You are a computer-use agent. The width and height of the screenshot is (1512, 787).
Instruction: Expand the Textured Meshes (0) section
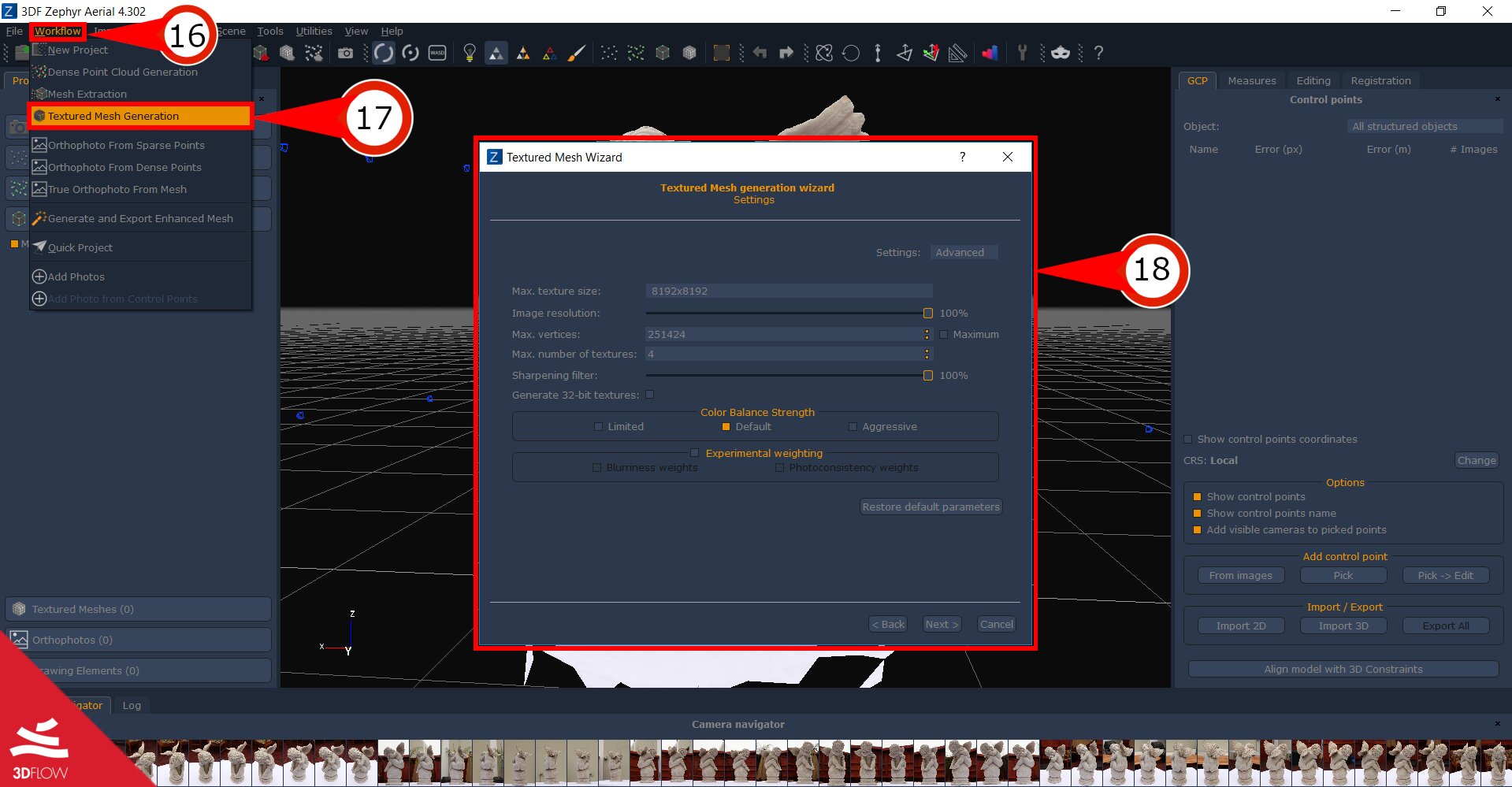point(139,609)
